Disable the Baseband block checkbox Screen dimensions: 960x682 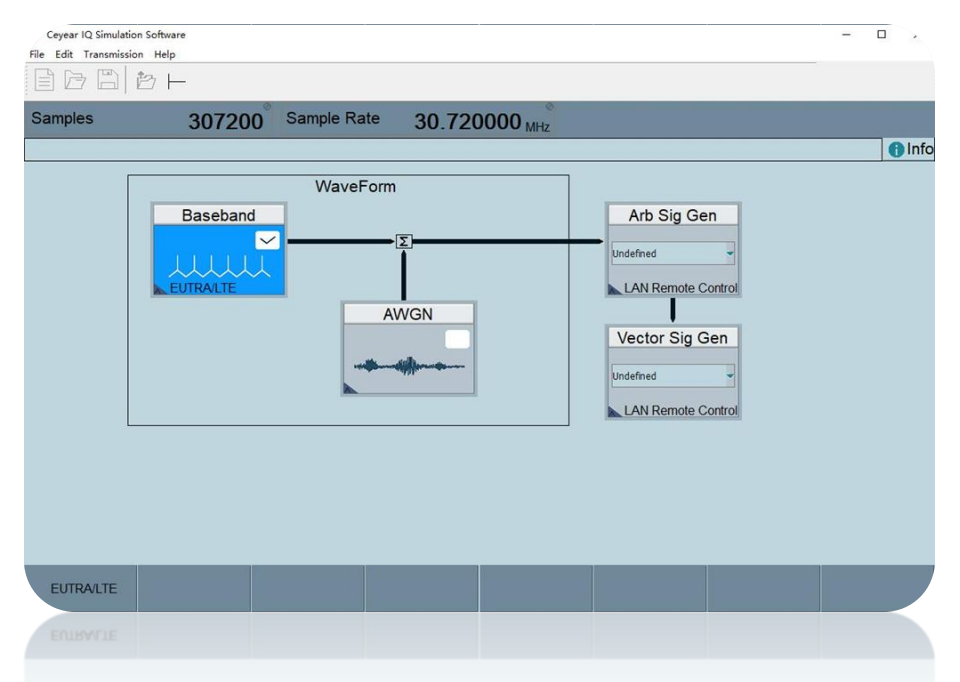[268, 240]
